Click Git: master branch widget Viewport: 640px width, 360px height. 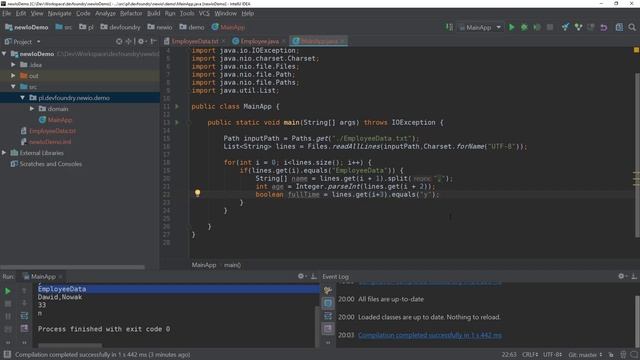tap(585, 355)
